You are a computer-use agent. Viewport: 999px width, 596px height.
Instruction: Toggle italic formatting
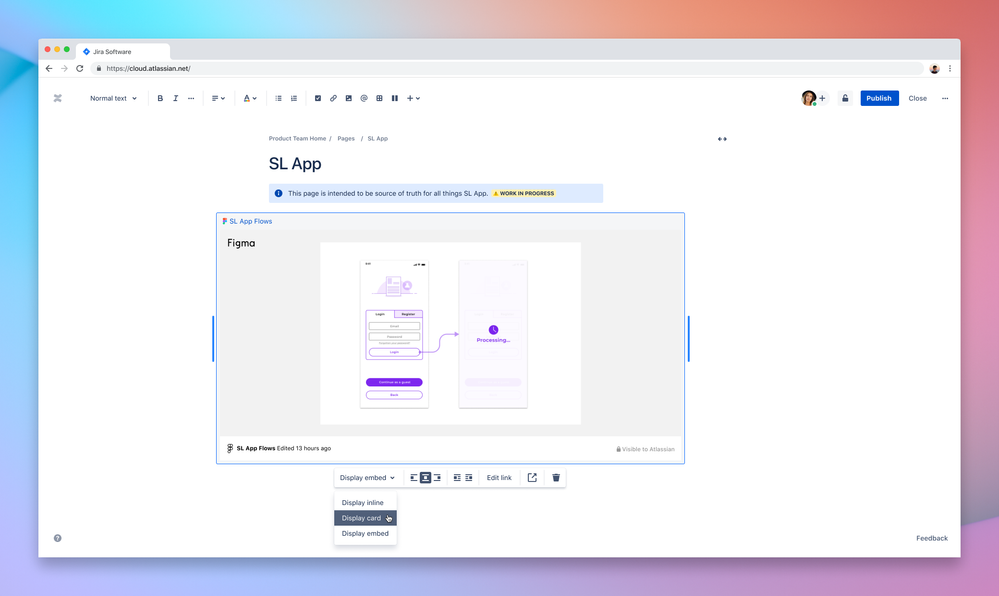[175, 98]
